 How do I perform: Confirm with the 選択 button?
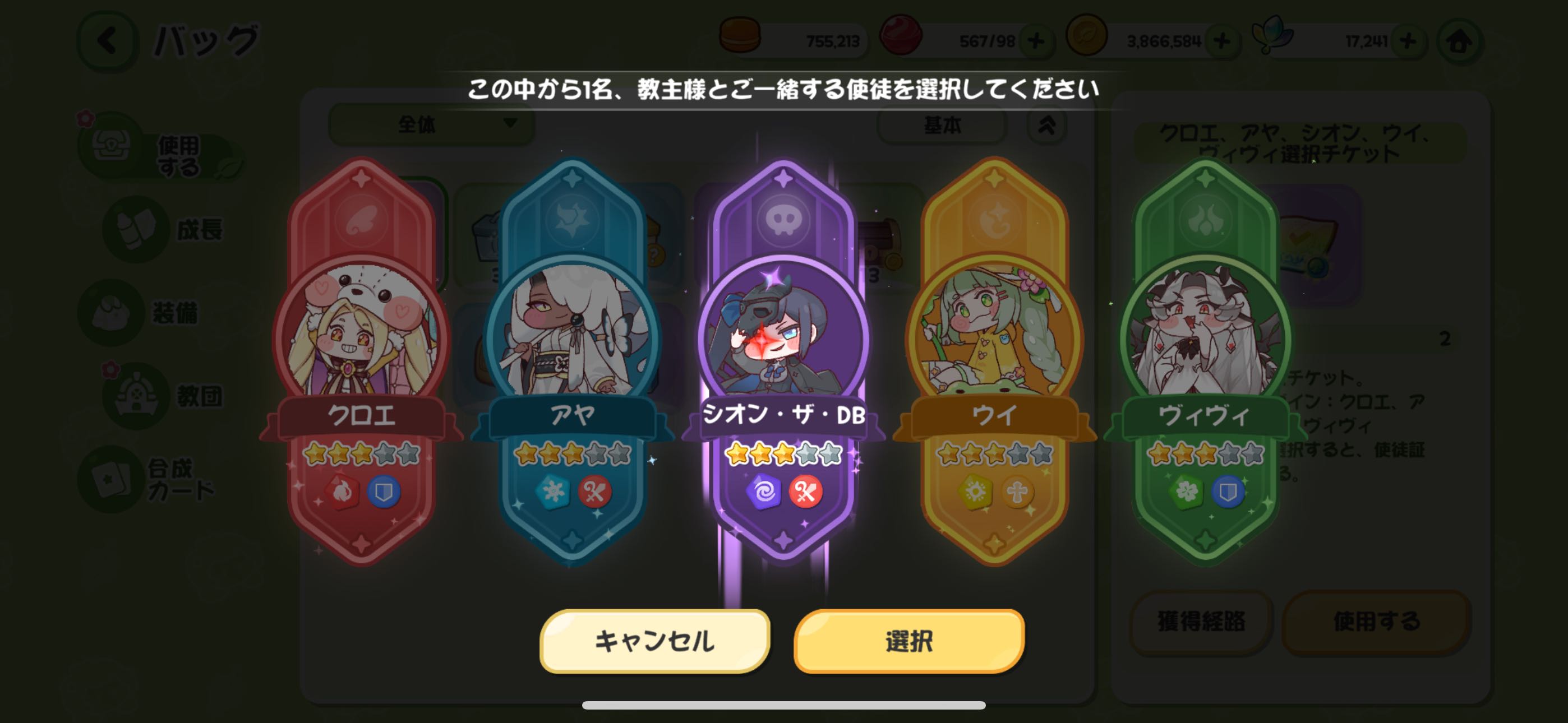tap(909, 641)
